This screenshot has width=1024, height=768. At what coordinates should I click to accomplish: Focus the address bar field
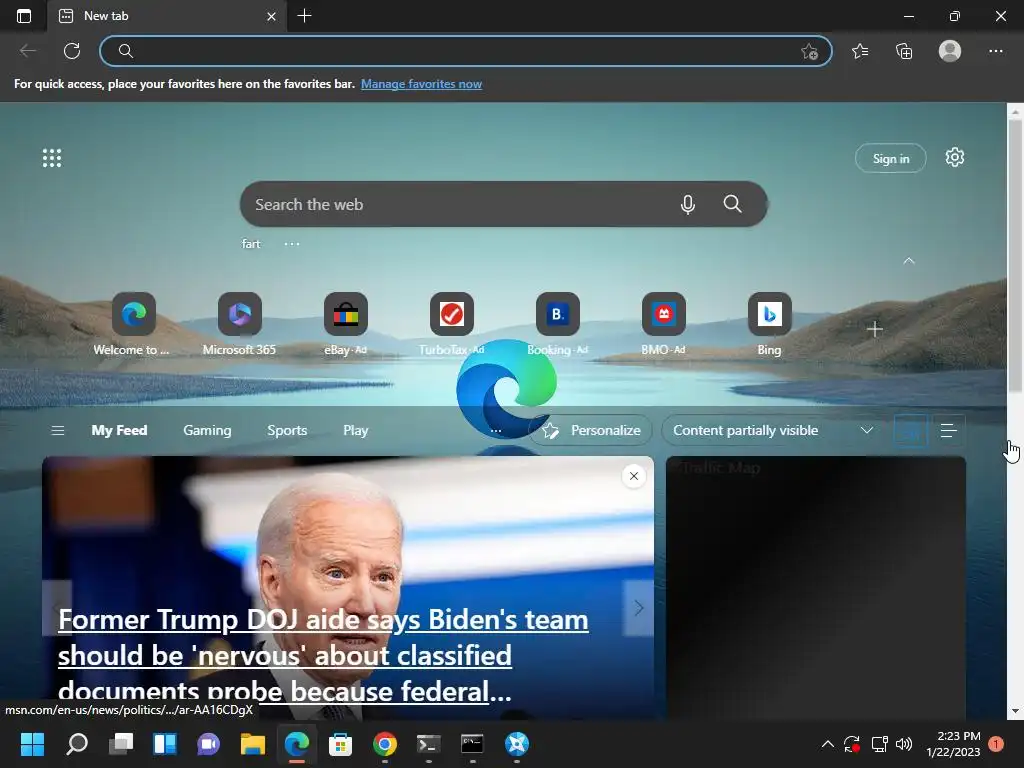[x=466, y=51]
